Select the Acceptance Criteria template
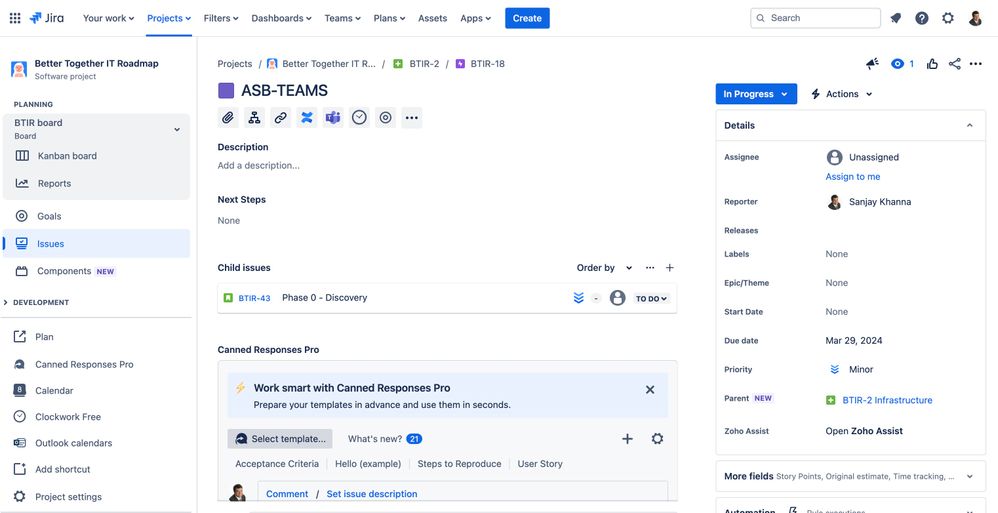Image resolution: width=998 pixels, height=513 pixels. [277, 464]
